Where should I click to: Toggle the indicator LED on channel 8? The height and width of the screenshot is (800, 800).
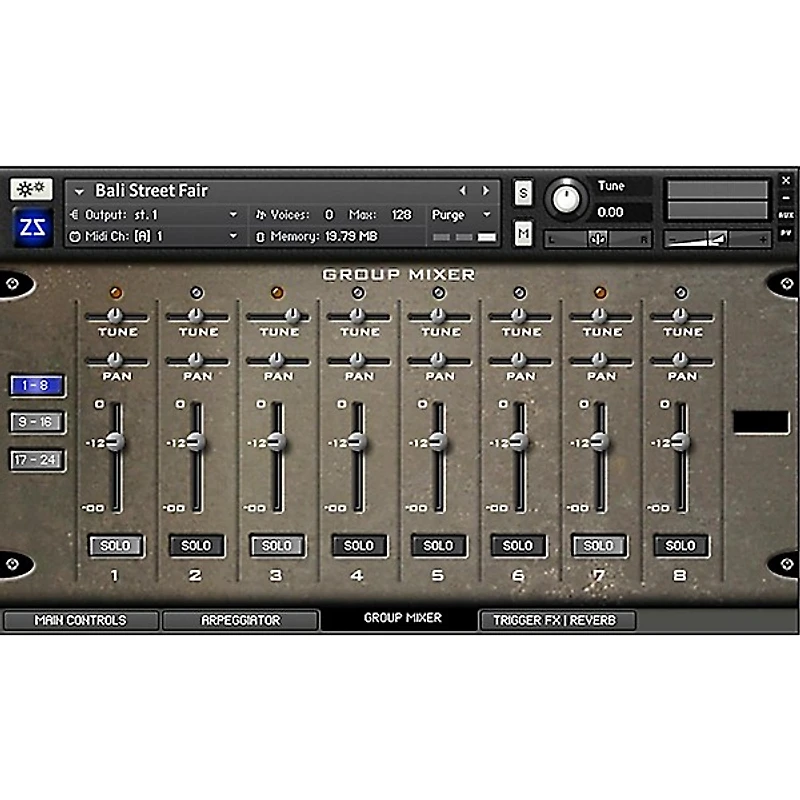tap(681, 293)
